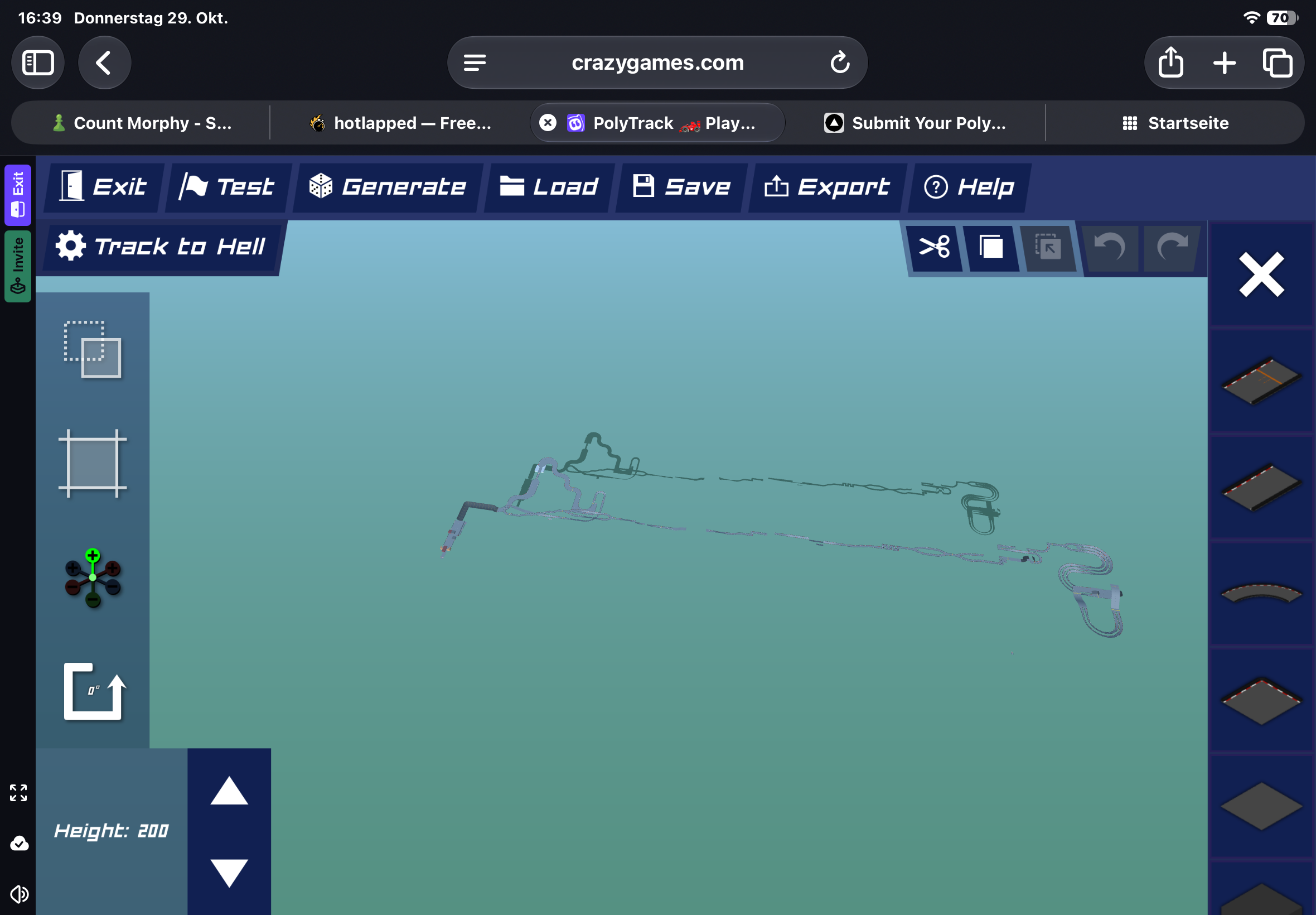The image size is (1316, 915).
Task: Switch to the hotlapped tab
Action: [x=400, y=123]
